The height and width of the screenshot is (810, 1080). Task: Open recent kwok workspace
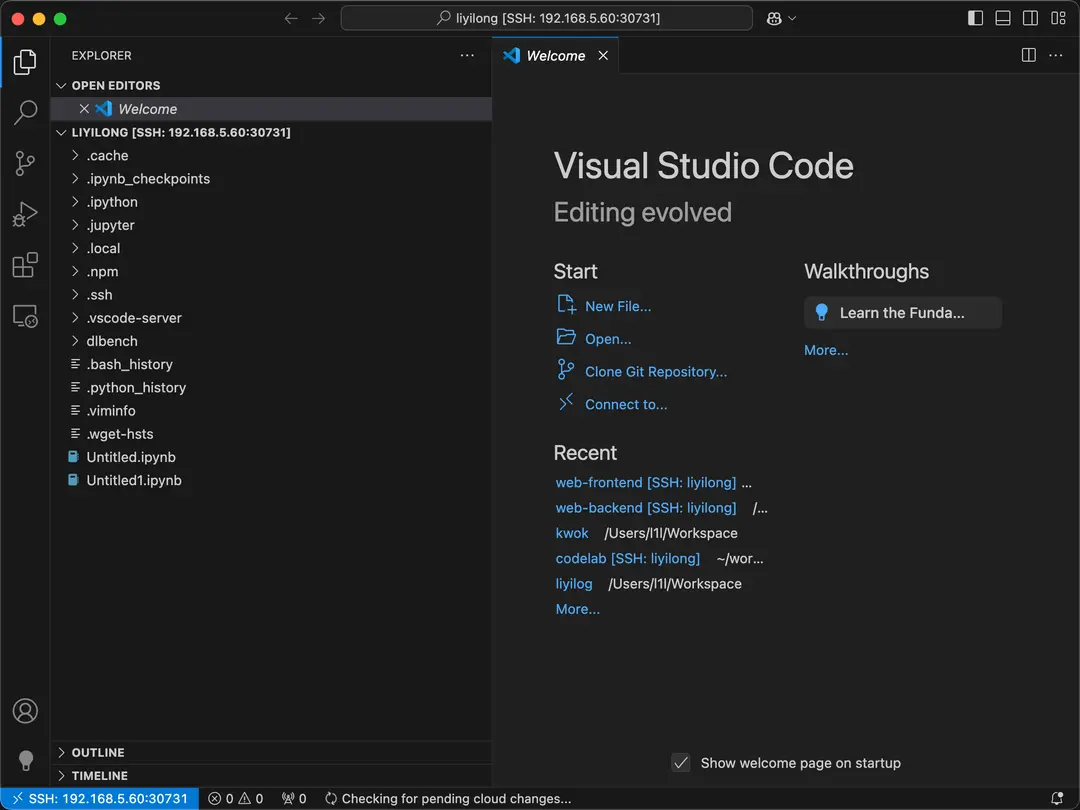(572, 533)
